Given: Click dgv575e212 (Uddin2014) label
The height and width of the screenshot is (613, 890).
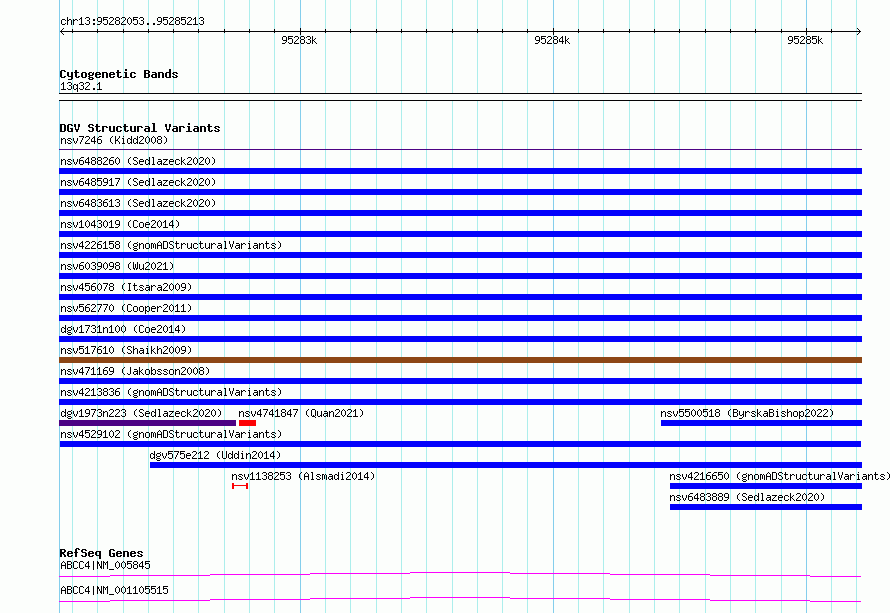Looking at the screenshot, I should (x=215, y=455).
